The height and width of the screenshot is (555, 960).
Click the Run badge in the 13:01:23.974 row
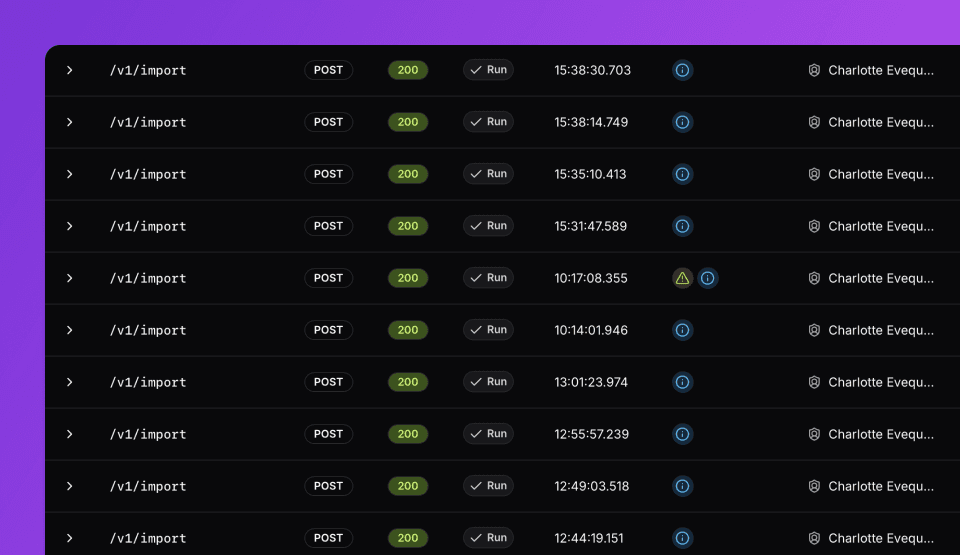[x=488, y=382]
